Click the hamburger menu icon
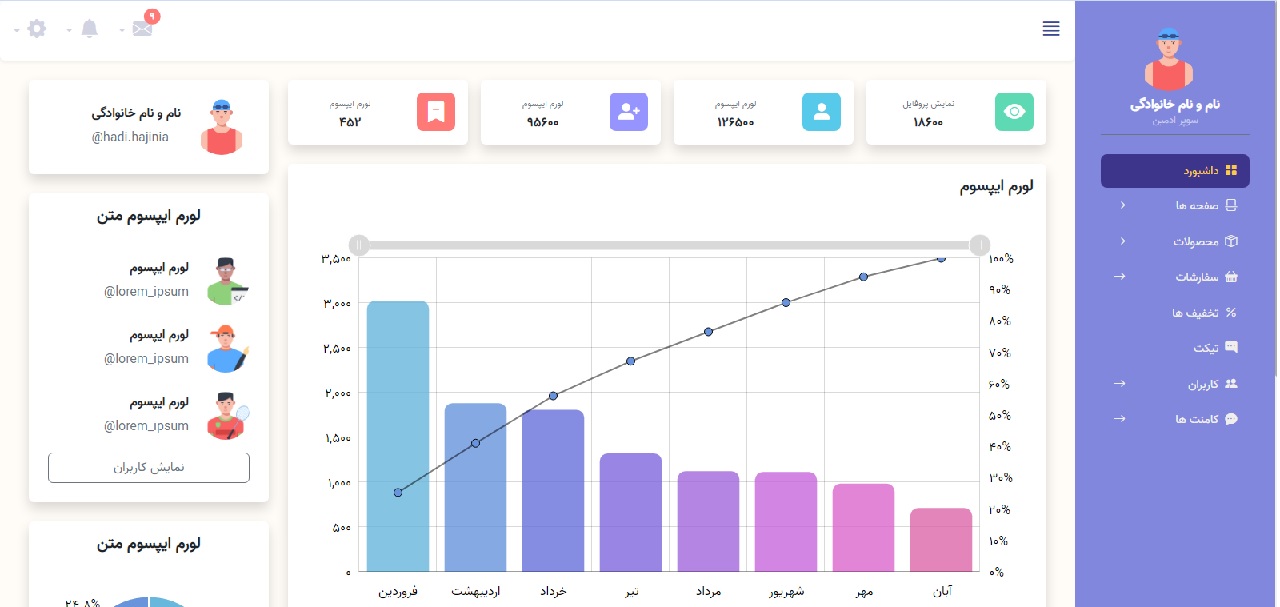1280x607 pixels. coord(1051,29)
